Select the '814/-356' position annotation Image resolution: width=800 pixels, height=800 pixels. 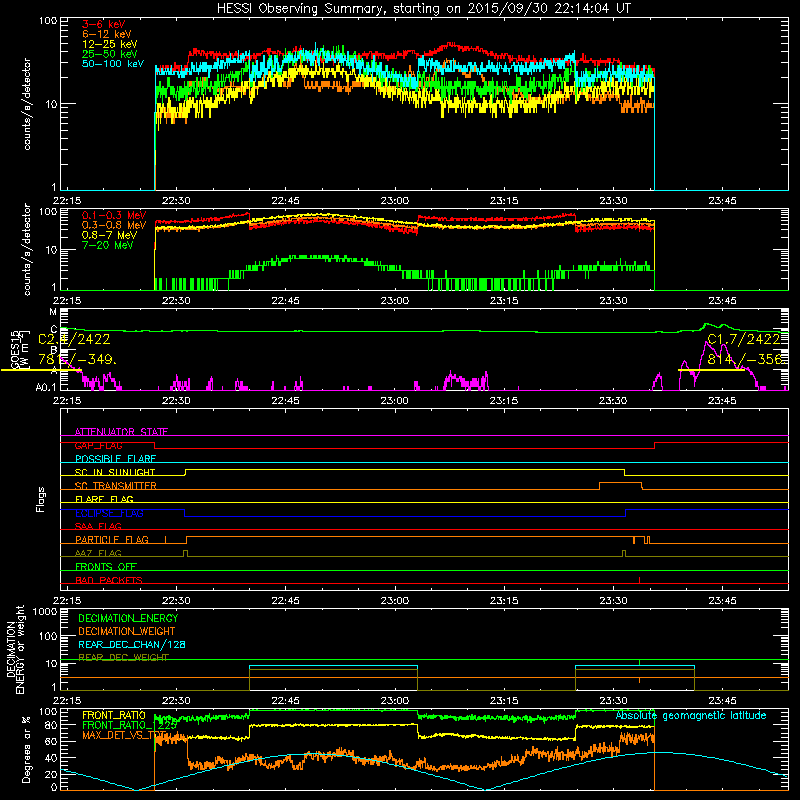(x=745, y=359)
